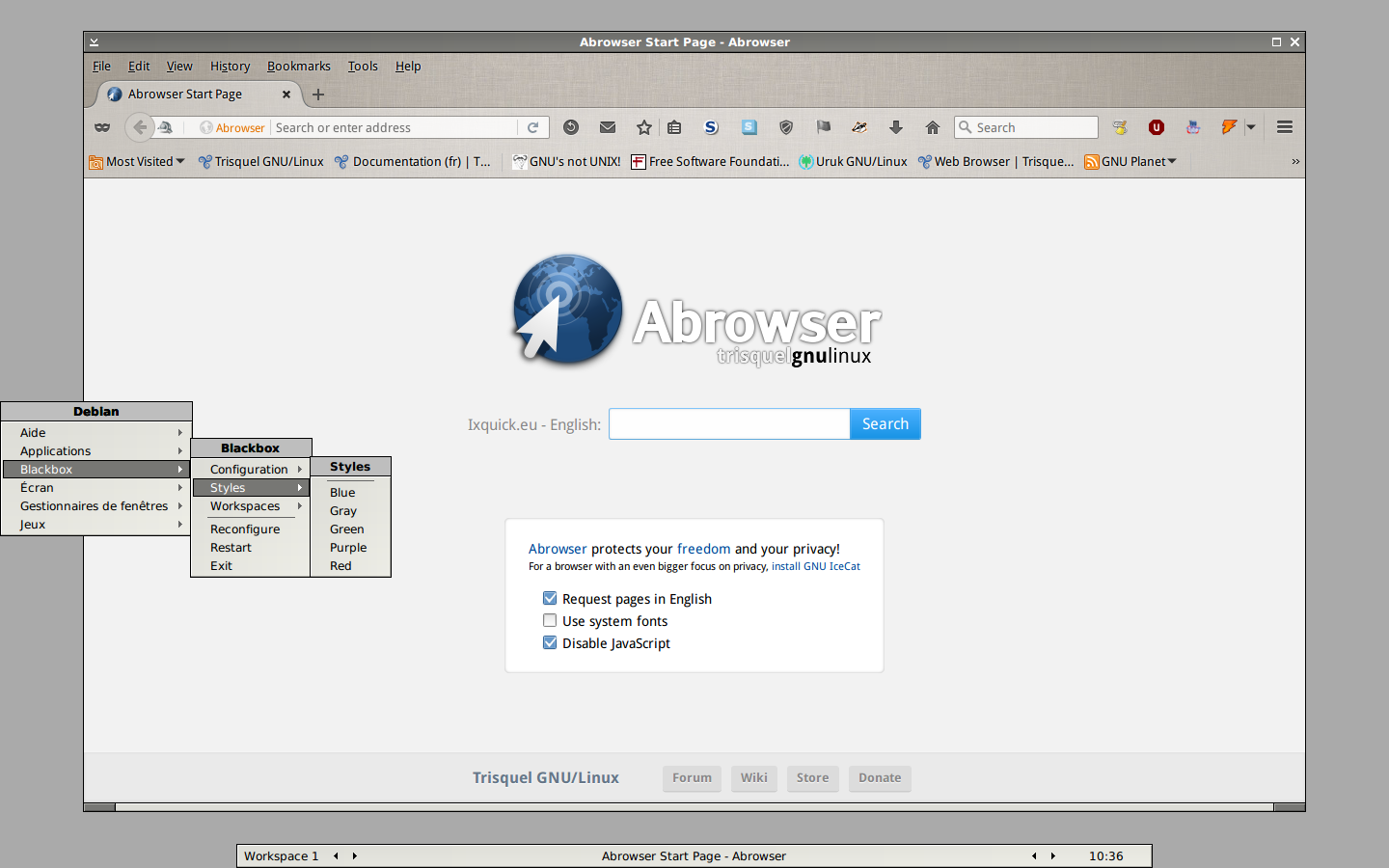The image size is (1389, 868).
Task: Switch to previous workspace arrow in taskbar
Action: pyautogui.click(x=336, y=855)
